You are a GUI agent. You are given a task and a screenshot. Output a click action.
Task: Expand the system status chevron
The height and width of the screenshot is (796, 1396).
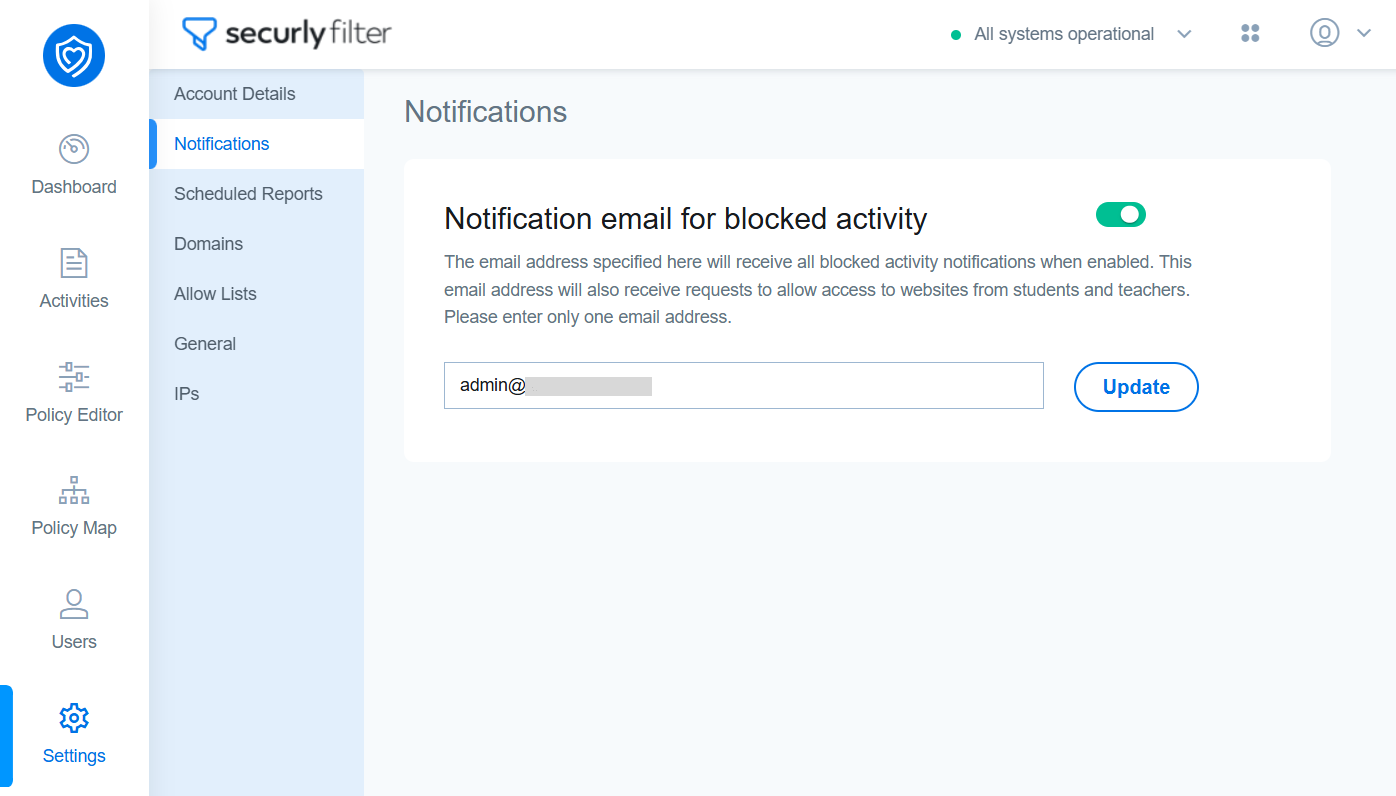click(1184, 34)
